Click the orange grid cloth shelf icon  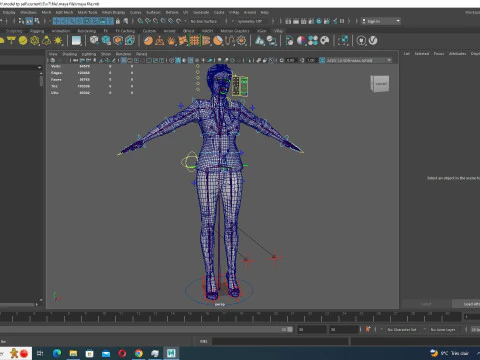point(194,41)
